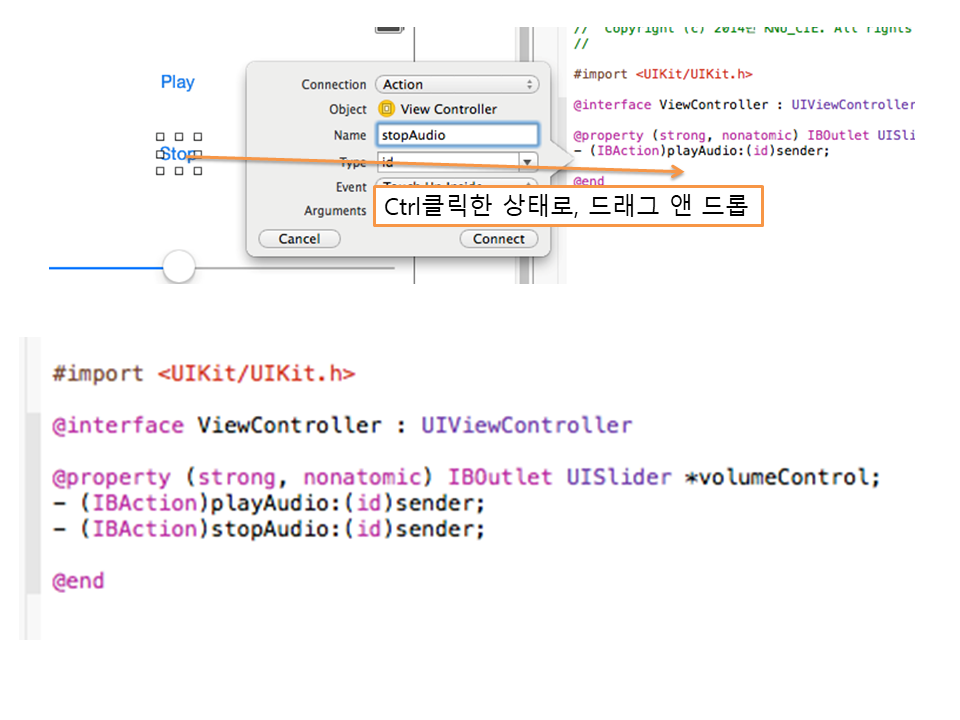
Task: Click the blue filled part of slider track
Action: point(105,268)
